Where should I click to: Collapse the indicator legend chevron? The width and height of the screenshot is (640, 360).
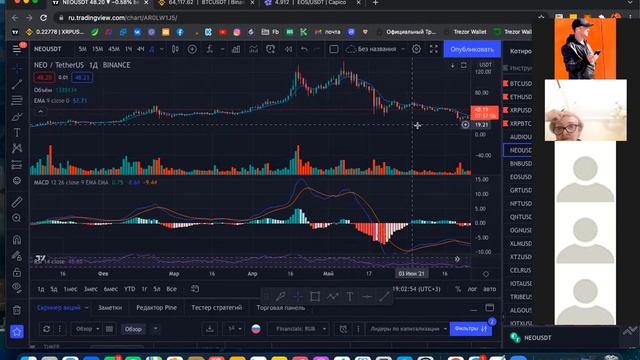[40, 111]
